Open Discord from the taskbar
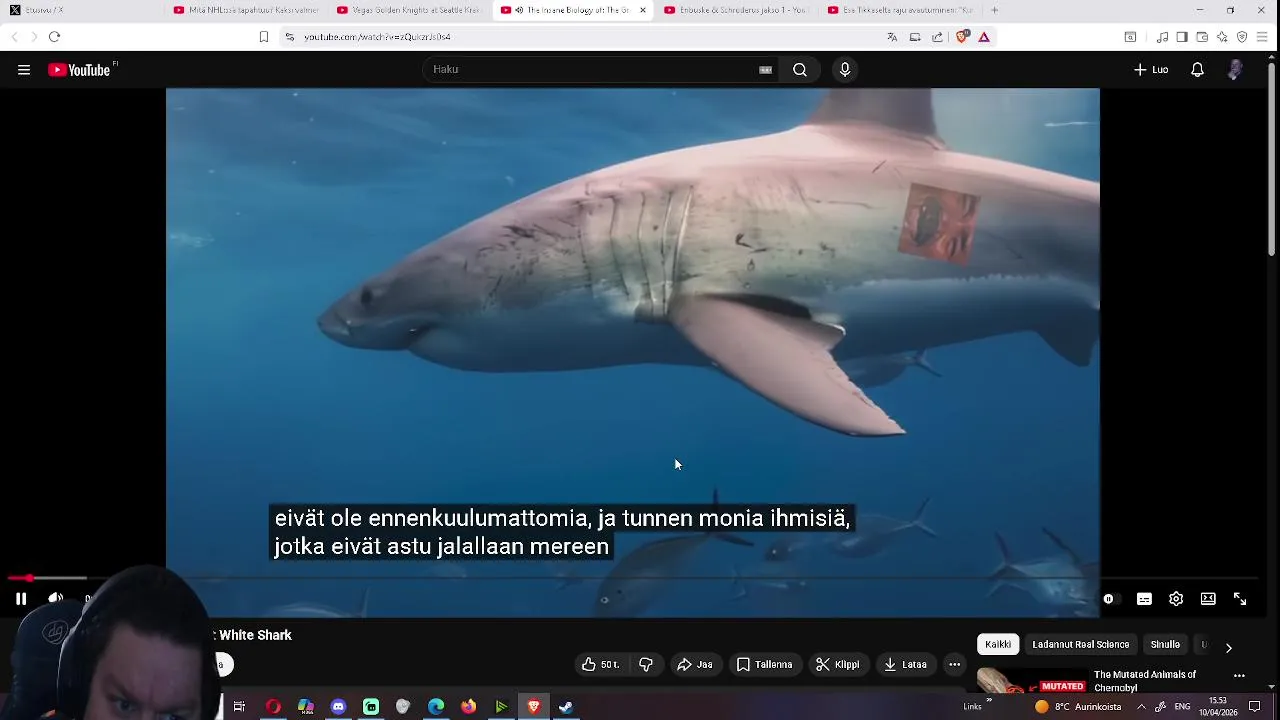1280x720 pixels. click(x=338, y=707)
